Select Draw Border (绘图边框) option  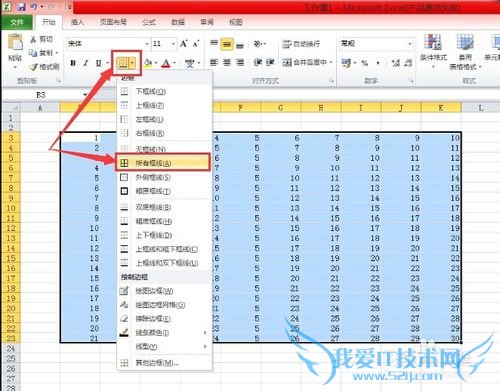164,291
